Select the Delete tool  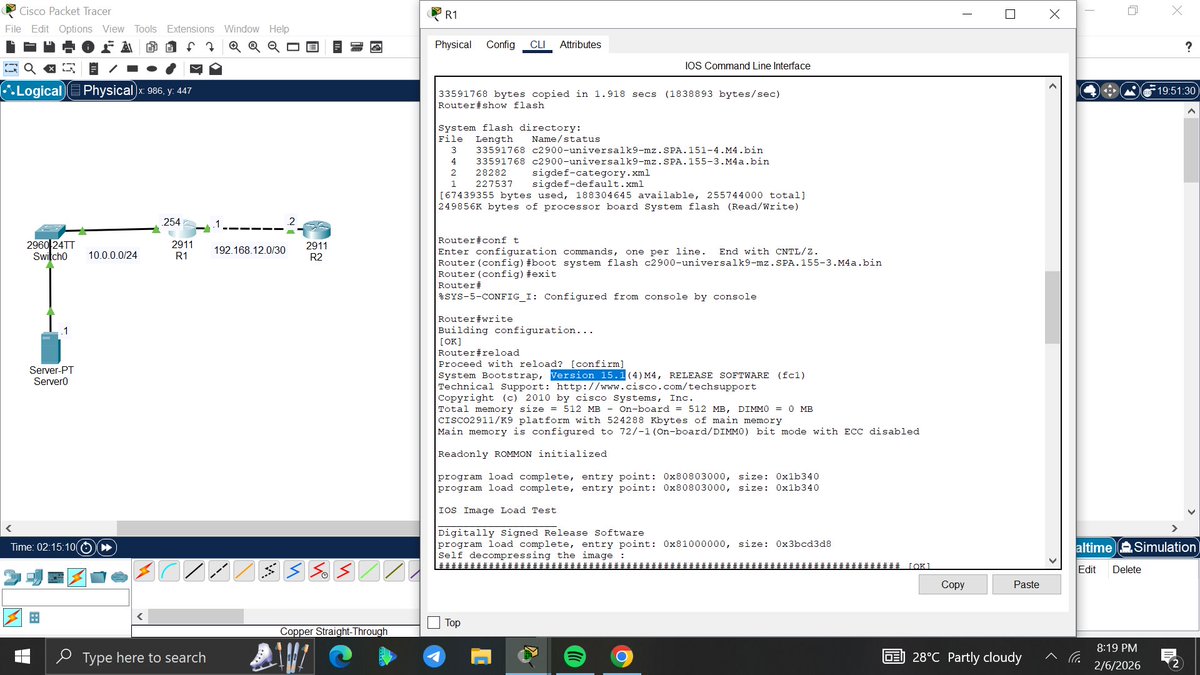(49, 69)
